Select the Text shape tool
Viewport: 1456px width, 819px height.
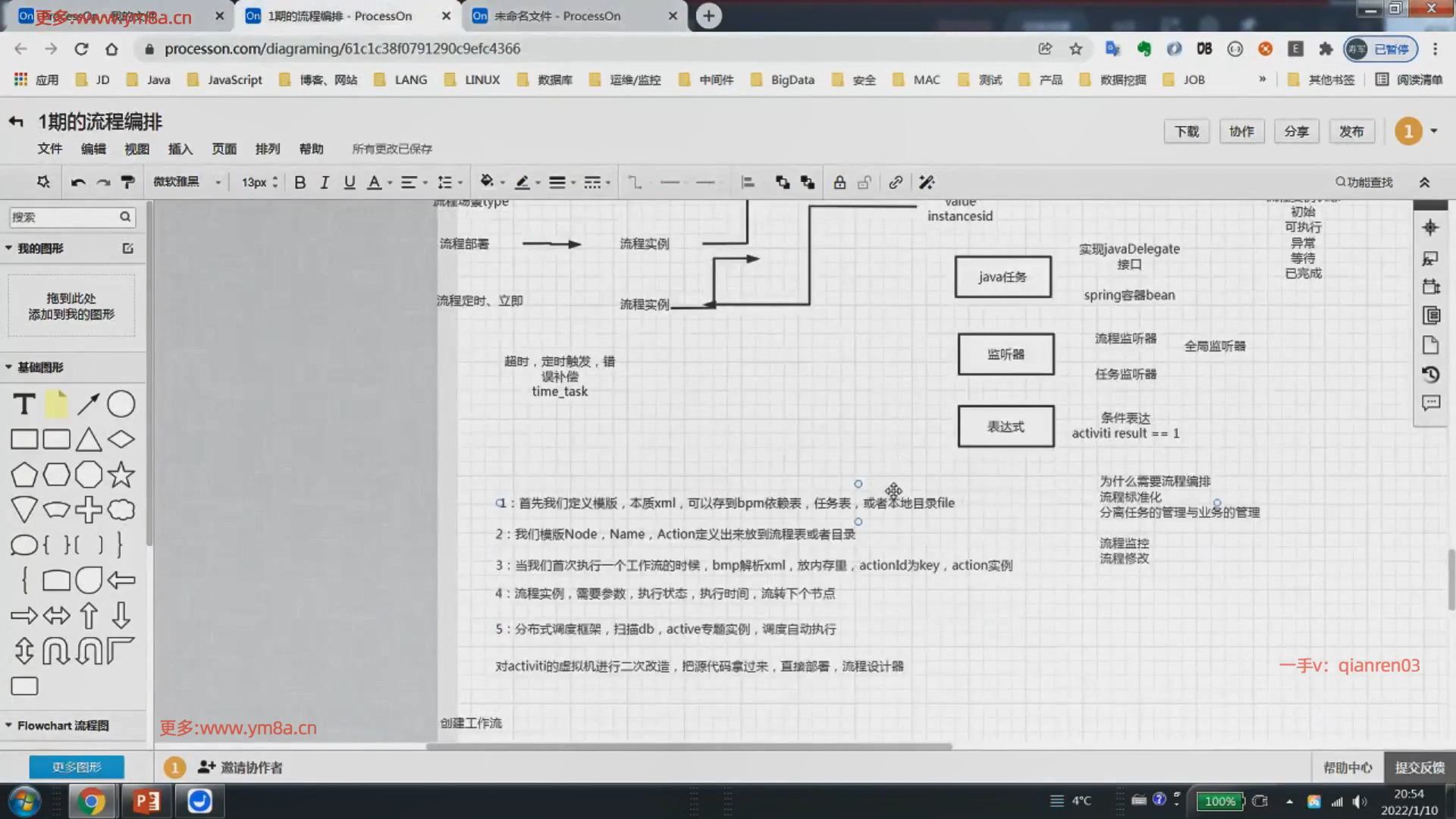[24, 404]
